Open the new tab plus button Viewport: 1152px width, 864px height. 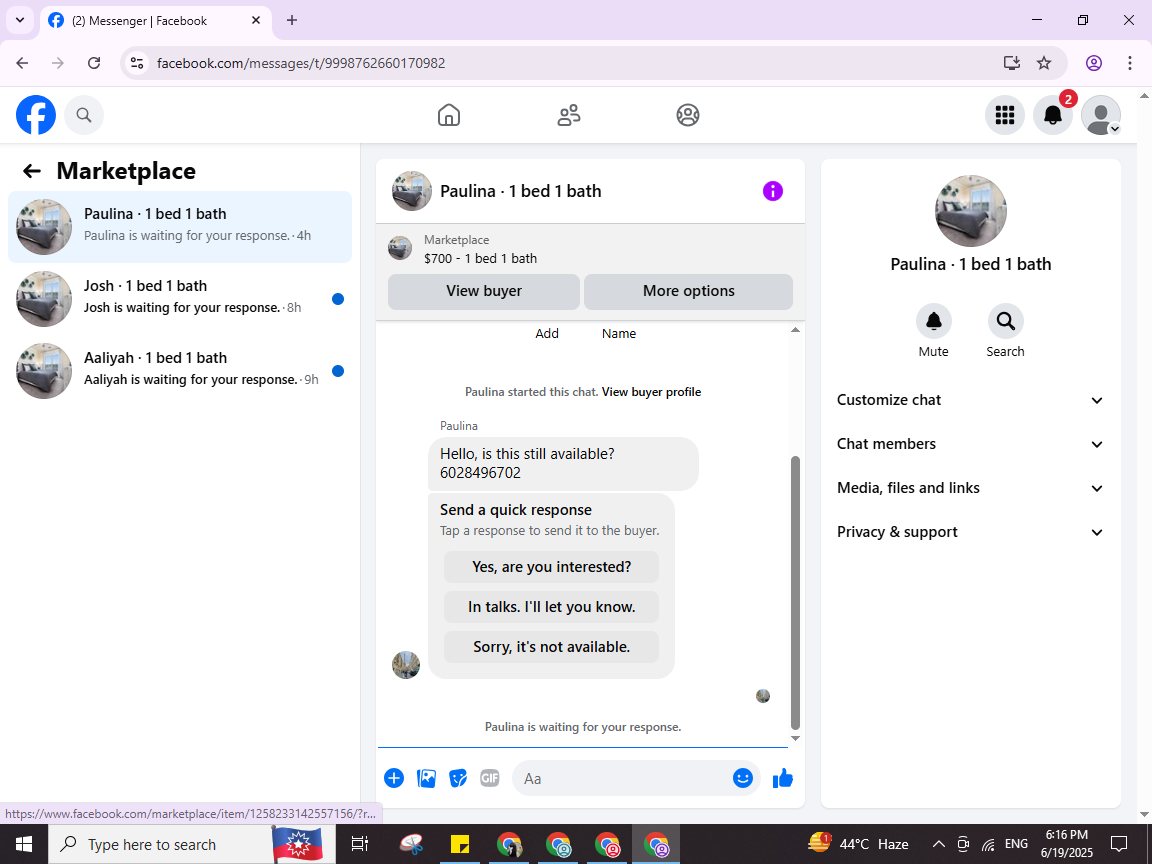(292, 21)
